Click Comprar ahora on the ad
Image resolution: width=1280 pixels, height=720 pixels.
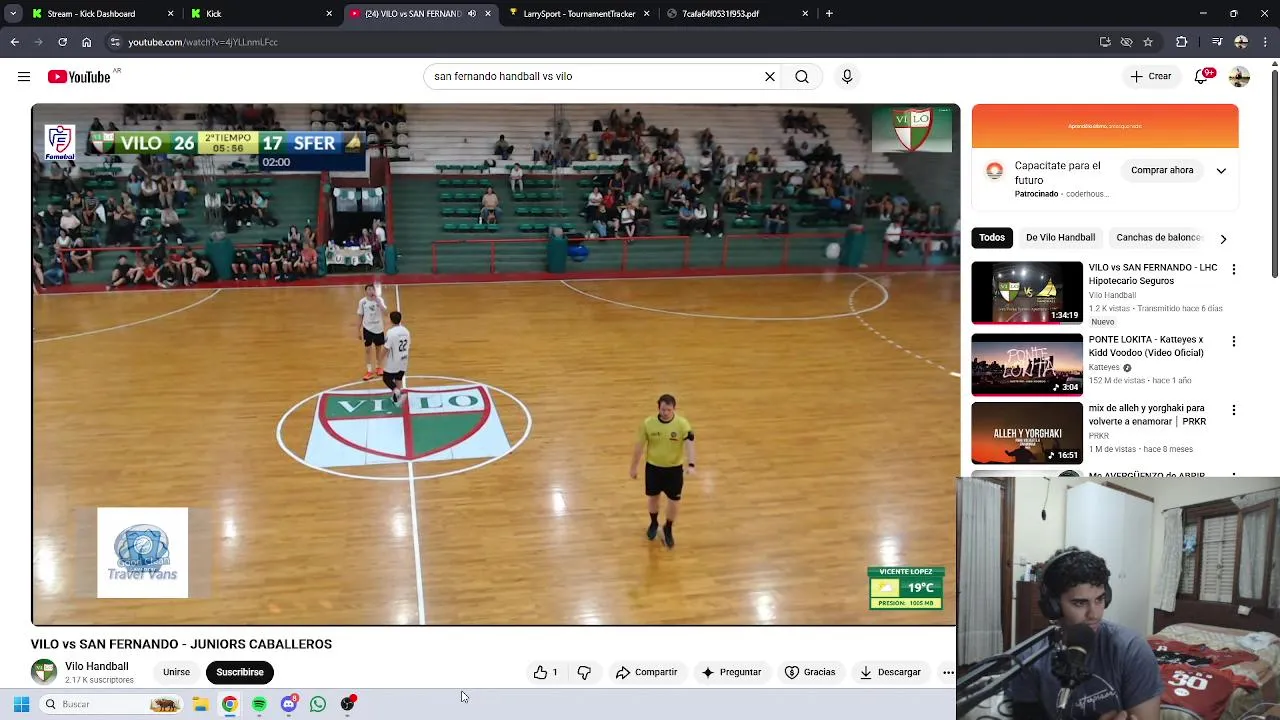click(1162, 170)
